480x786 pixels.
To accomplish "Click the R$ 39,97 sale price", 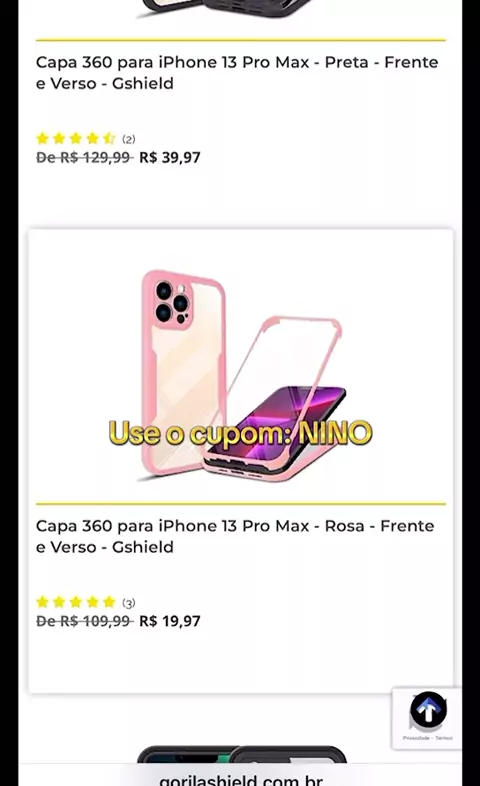I will 170,157.
